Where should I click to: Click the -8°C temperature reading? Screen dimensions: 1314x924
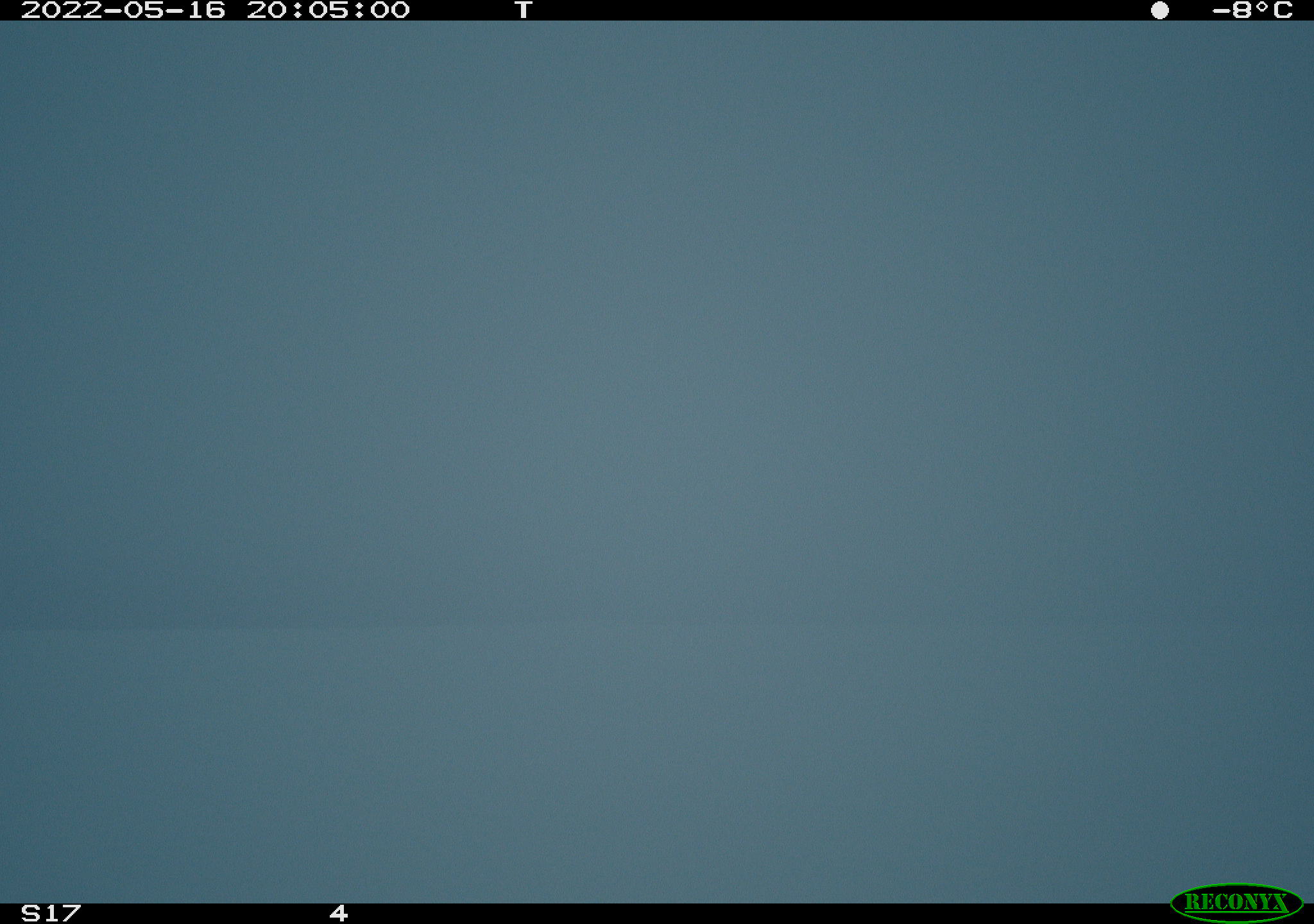(x=1252, y=10)
